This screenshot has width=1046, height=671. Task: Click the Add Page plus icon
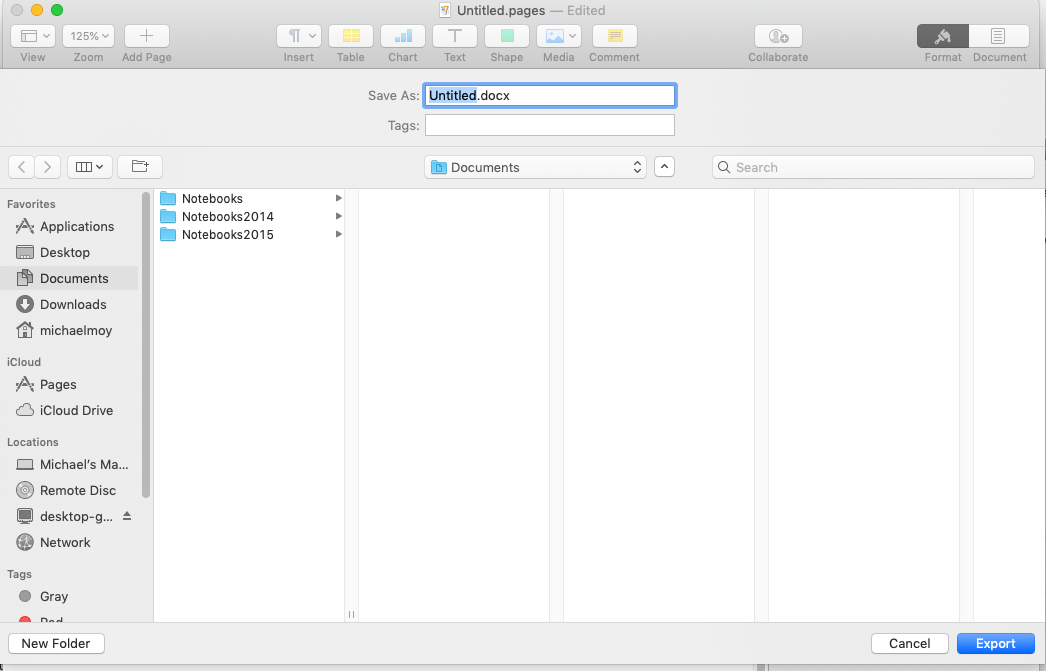tap(147, 36)
